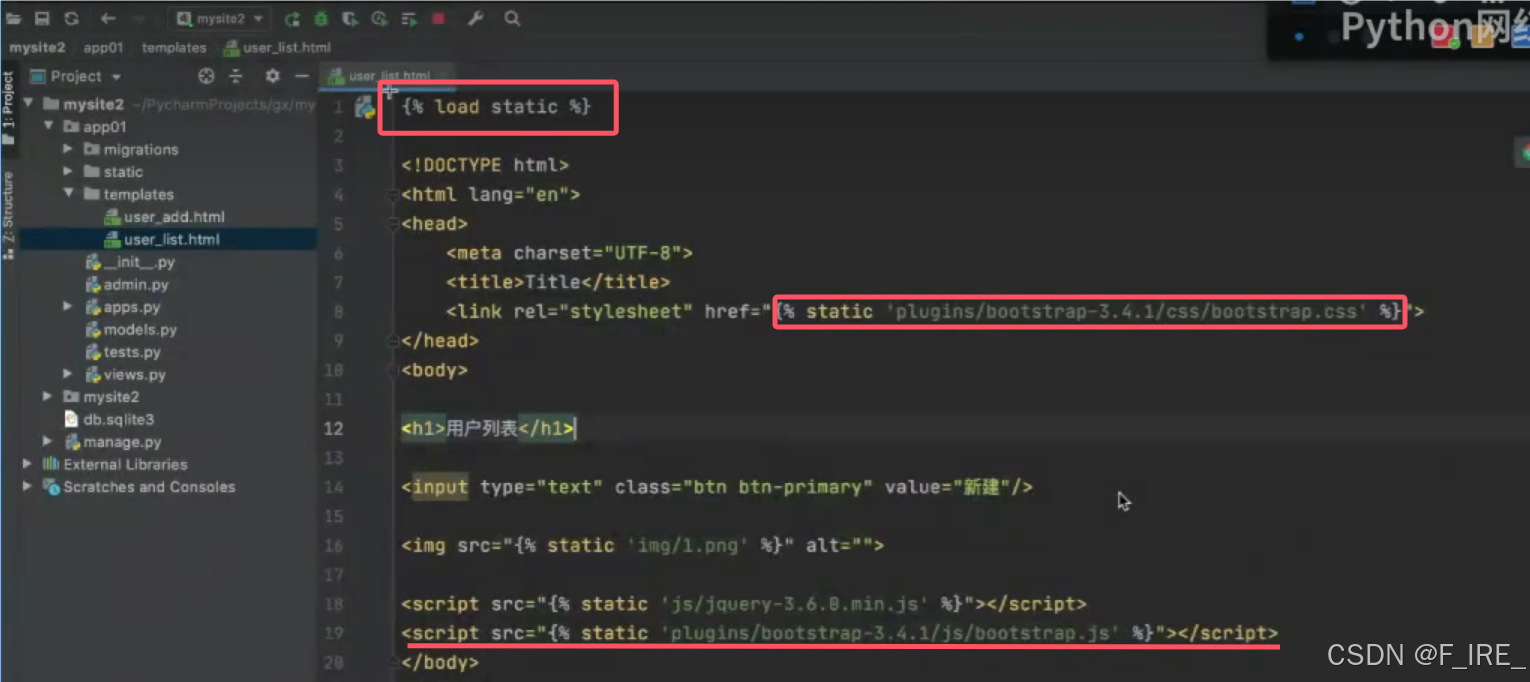Click mysite2 in the breadcrumb bar
This screenshot has width=1530, height=682.
[37, 47]
